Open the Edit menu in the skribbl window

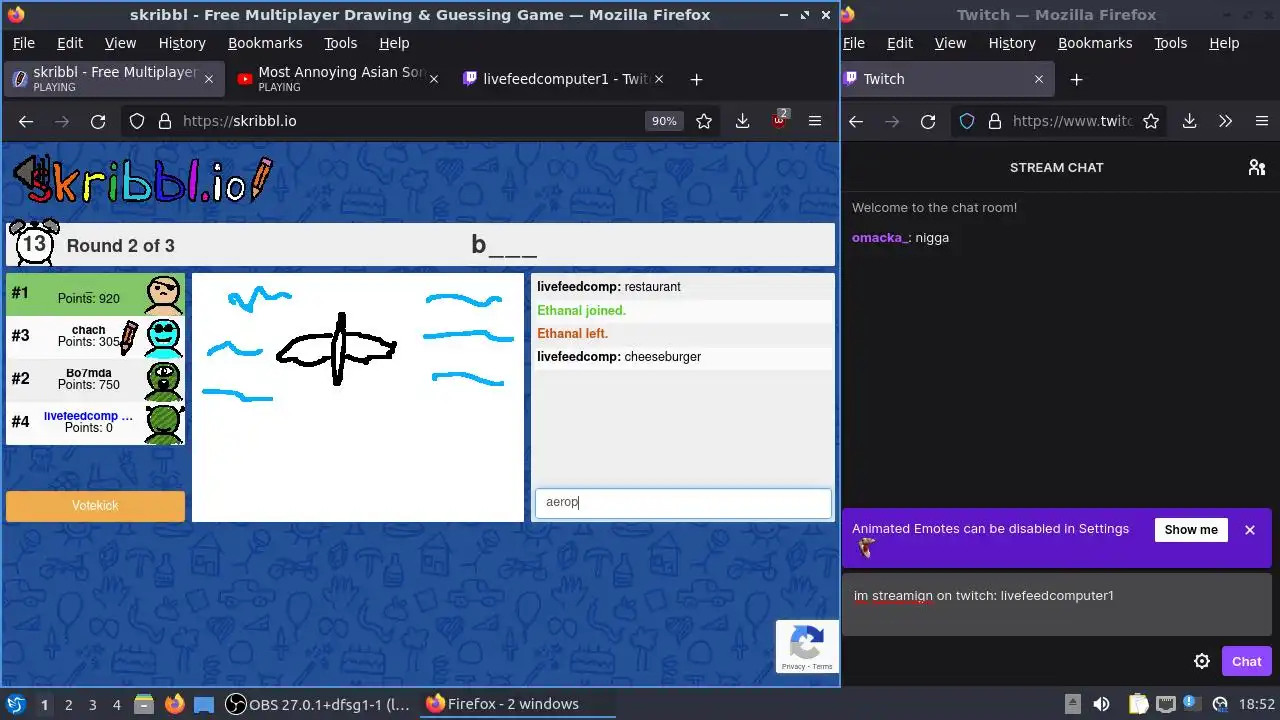(x=70, y=43)
